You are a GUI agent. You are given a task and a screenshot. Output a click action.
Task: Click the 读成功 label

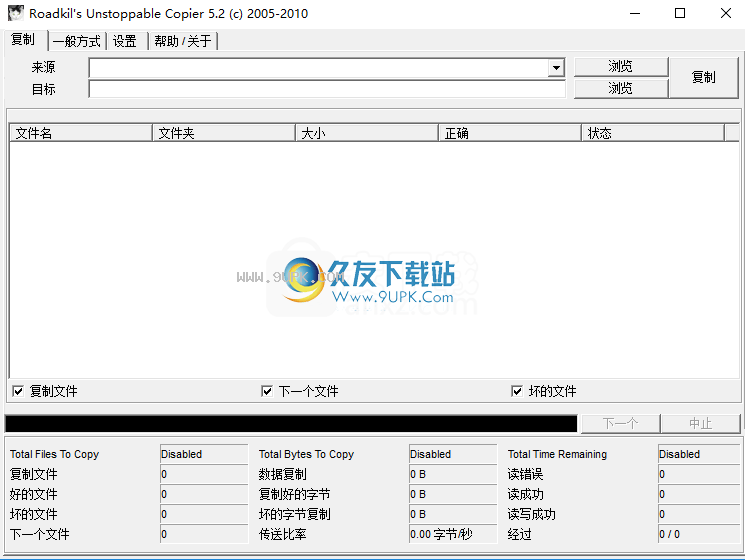point(525,494)
